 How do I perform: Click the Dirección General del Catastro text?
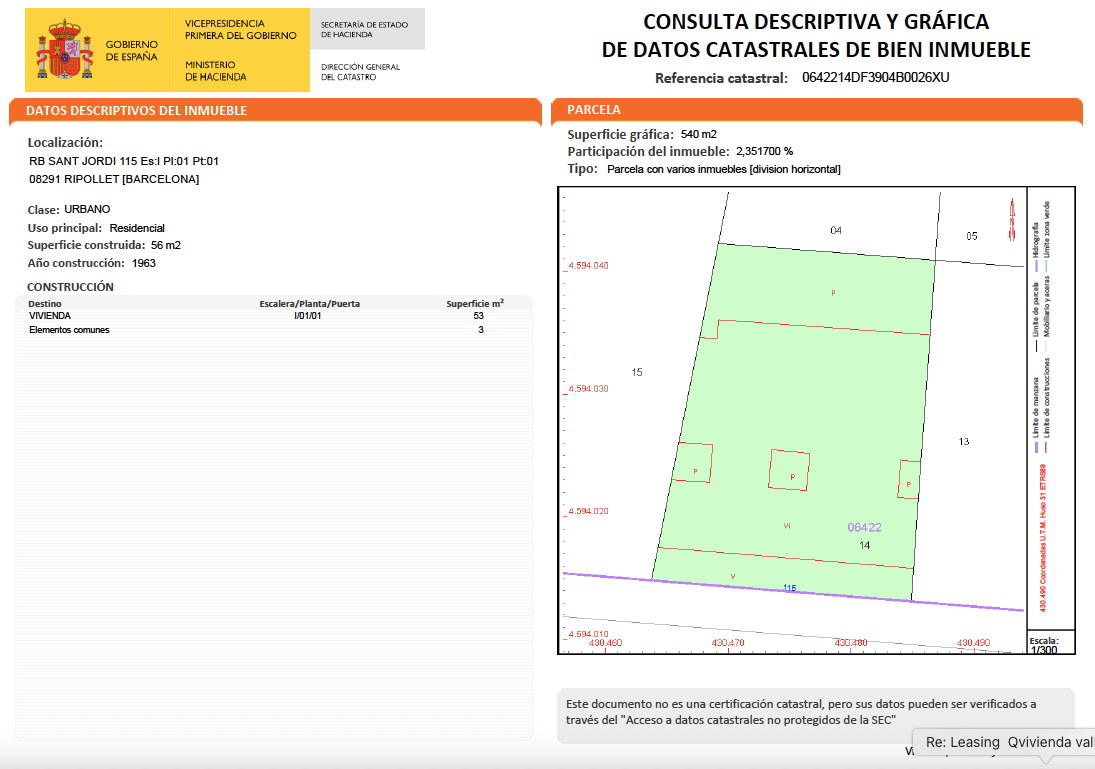click(x=360, y=72)
